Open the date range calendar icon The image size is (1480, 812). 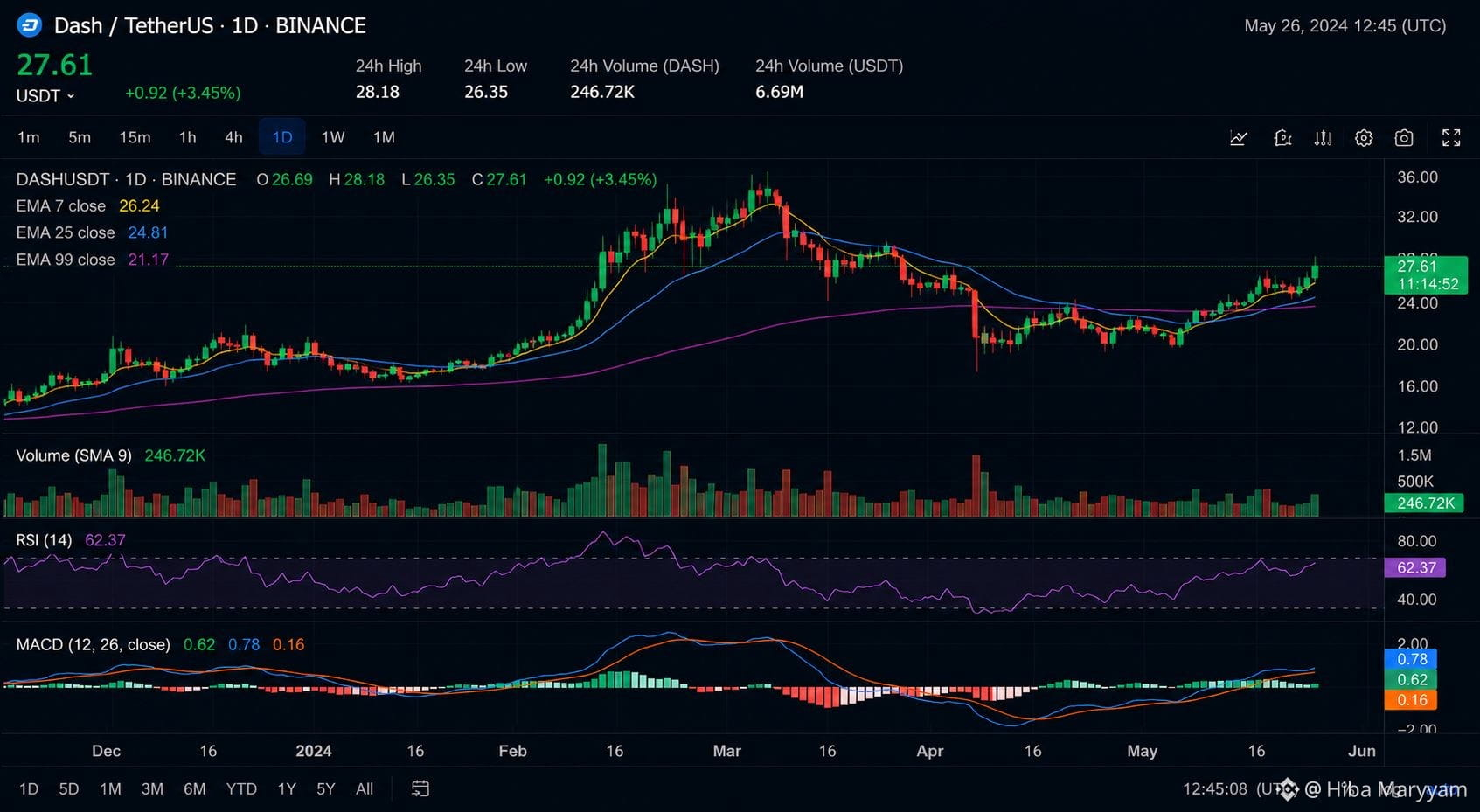coord(420,788)
